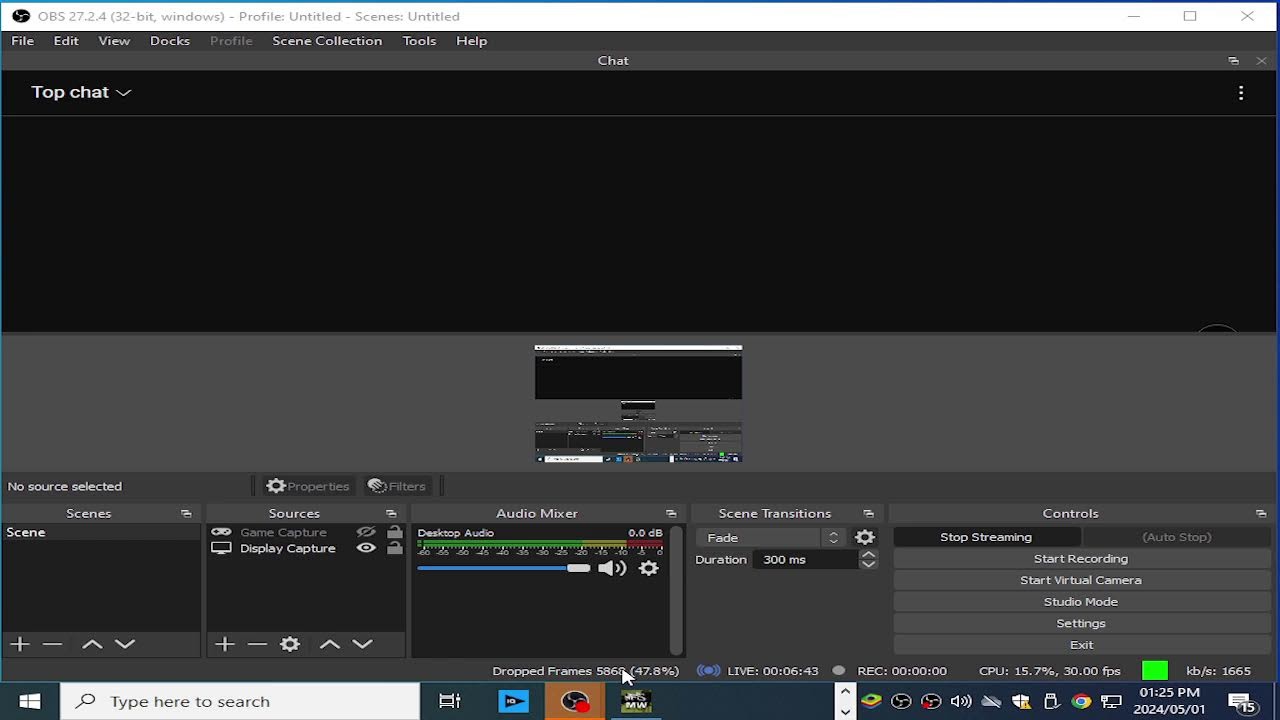Open the Scene Collection menu
Viewport: 1280px width, 720px height.
coord(327,41)
